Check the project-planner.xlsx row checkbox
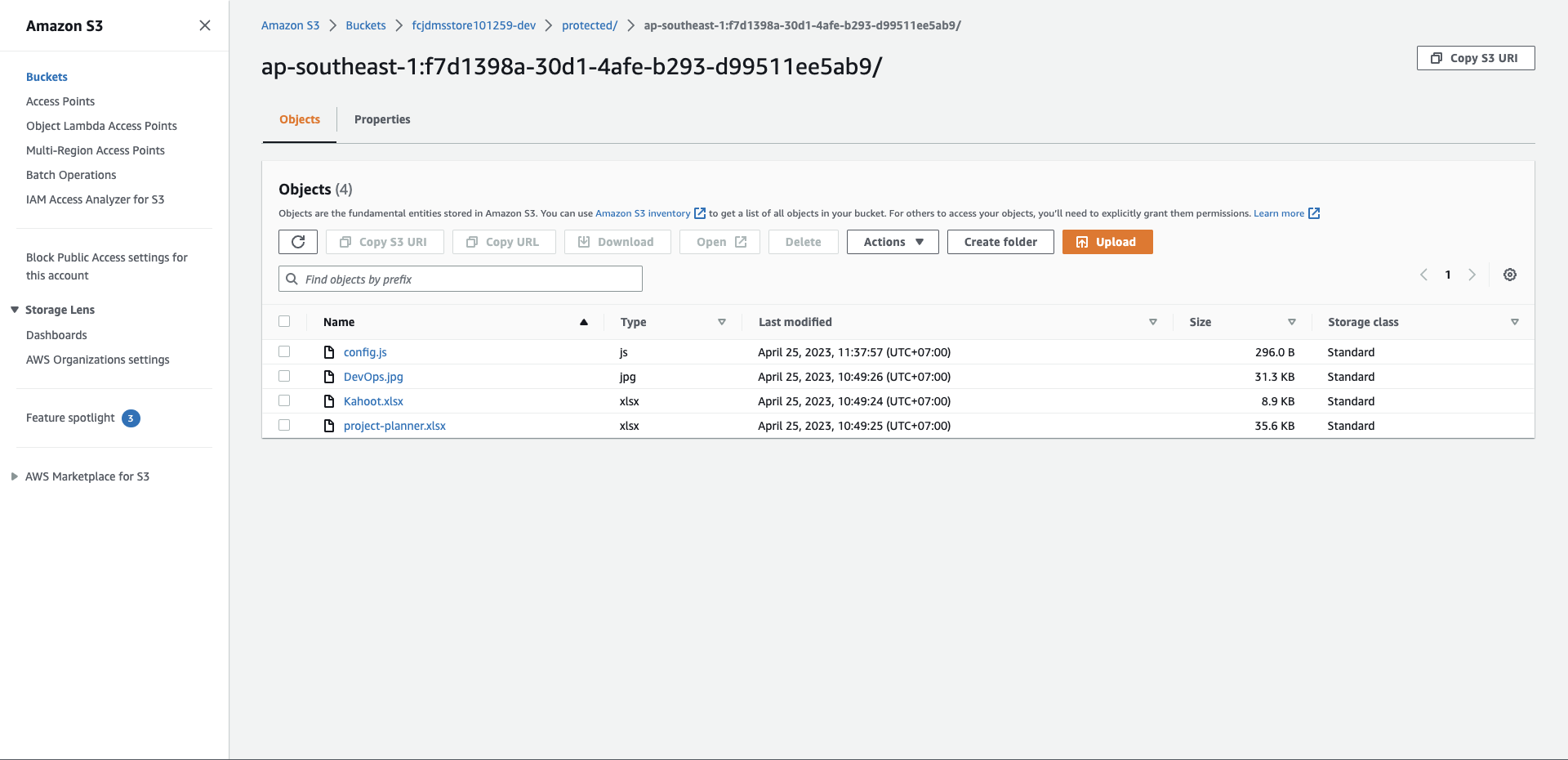This screenshot has height=760, width=1568. point(284,425)
